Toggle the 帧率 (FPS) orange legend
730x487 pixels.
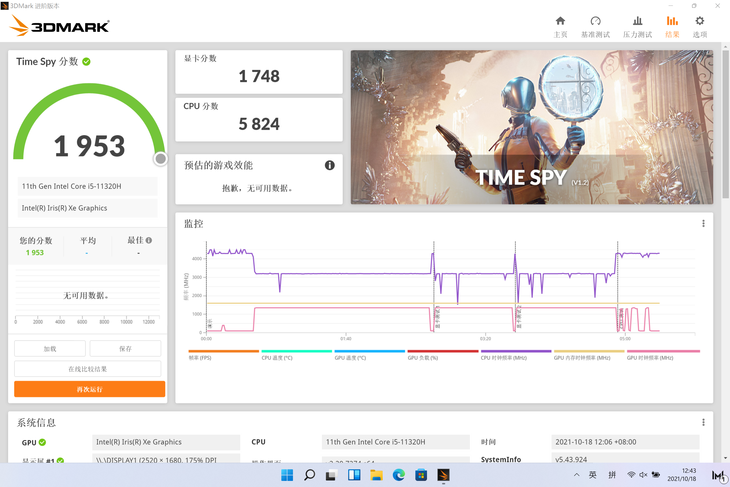tap(223, 355)
